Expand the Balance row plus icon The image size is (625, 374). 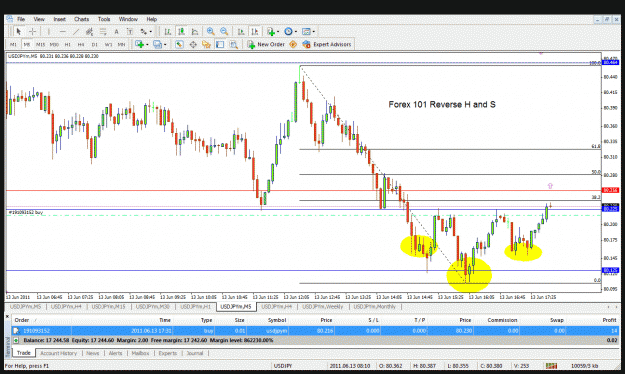tap(16, 340)
